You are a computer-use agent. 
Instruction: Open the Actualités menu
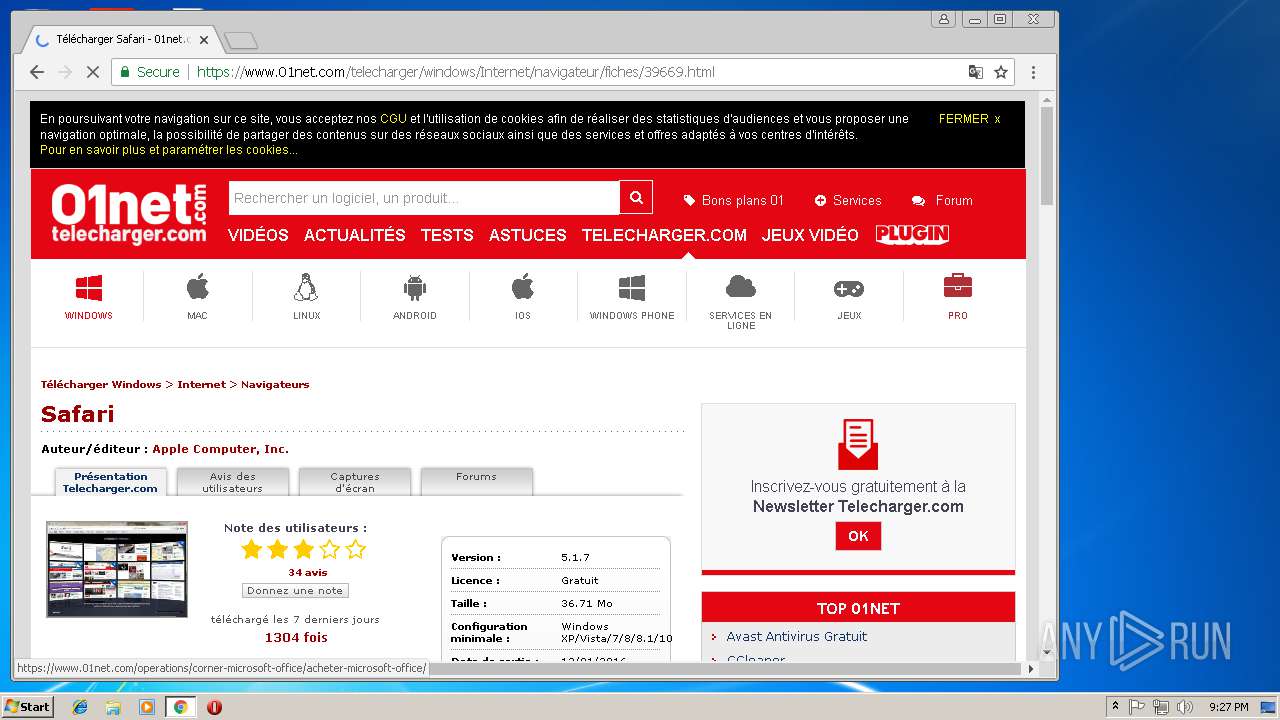click(x=355, y=235)
